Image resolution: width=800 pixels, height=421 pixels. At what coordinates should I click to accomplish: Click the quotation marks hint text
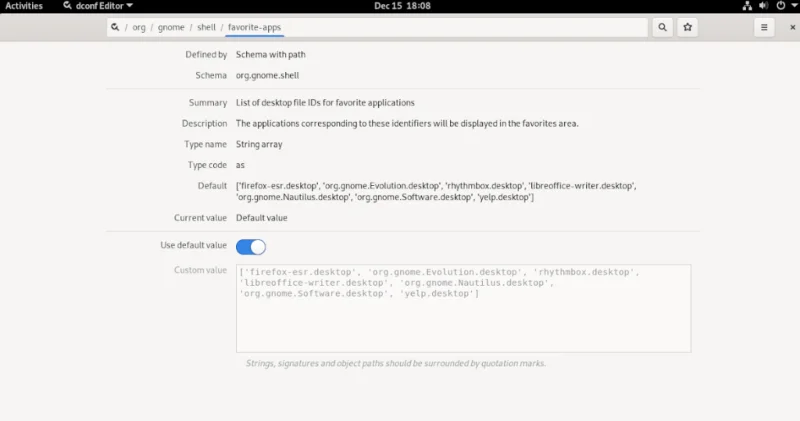[396, 363]
